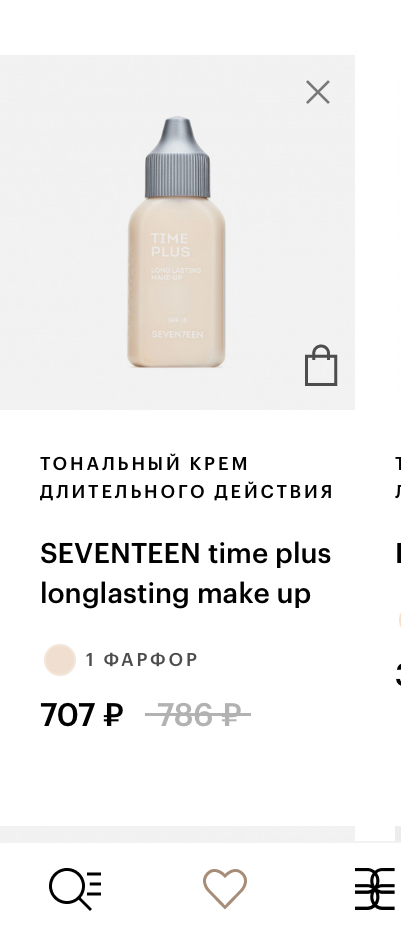The height and width of the screenshot is (939, 401).
Task: Tap the store logo icon in bottom bar
Action: pos(376,889)
